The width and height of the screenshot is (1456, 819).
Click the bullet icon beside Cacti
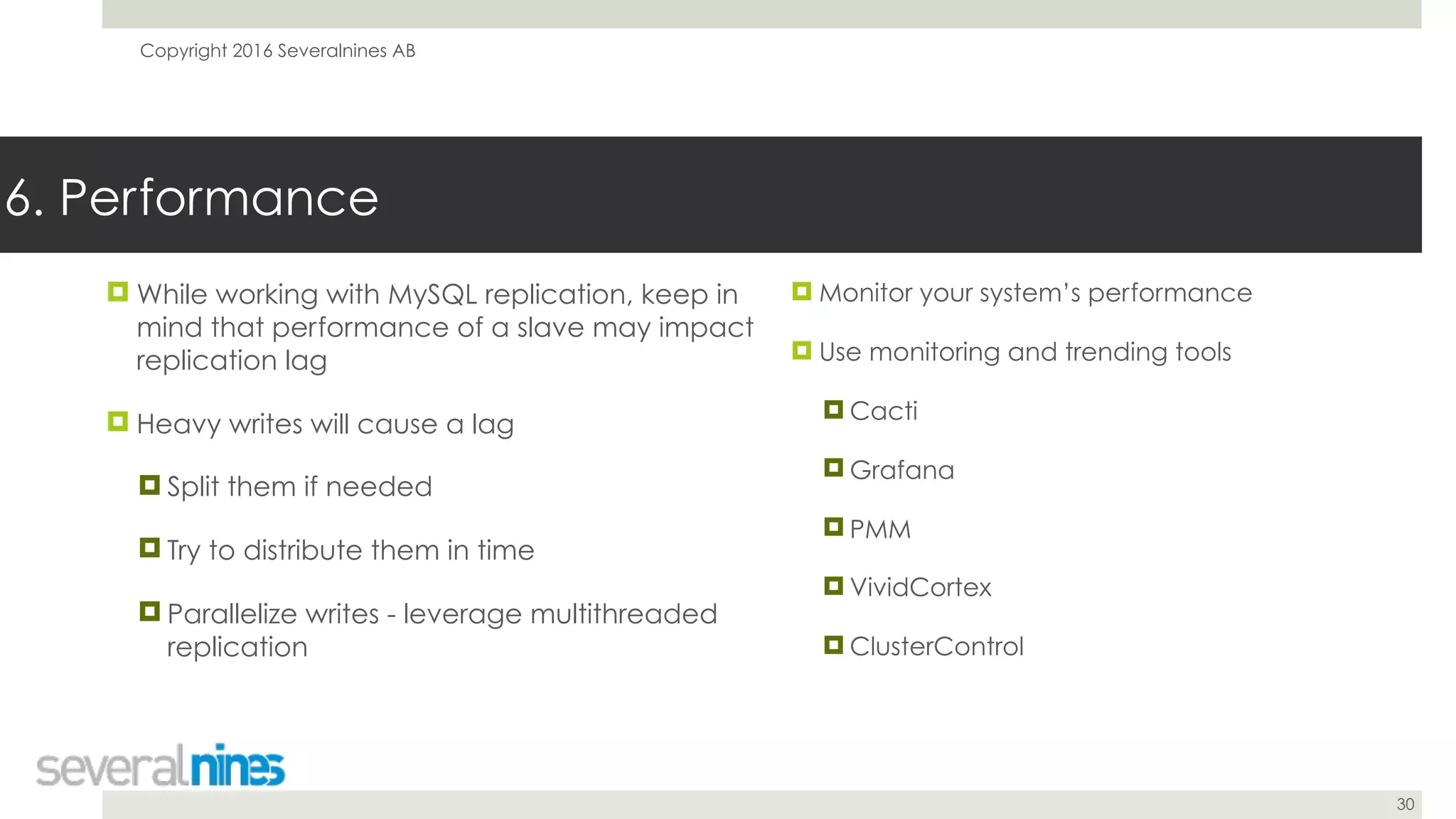[833, 409]
